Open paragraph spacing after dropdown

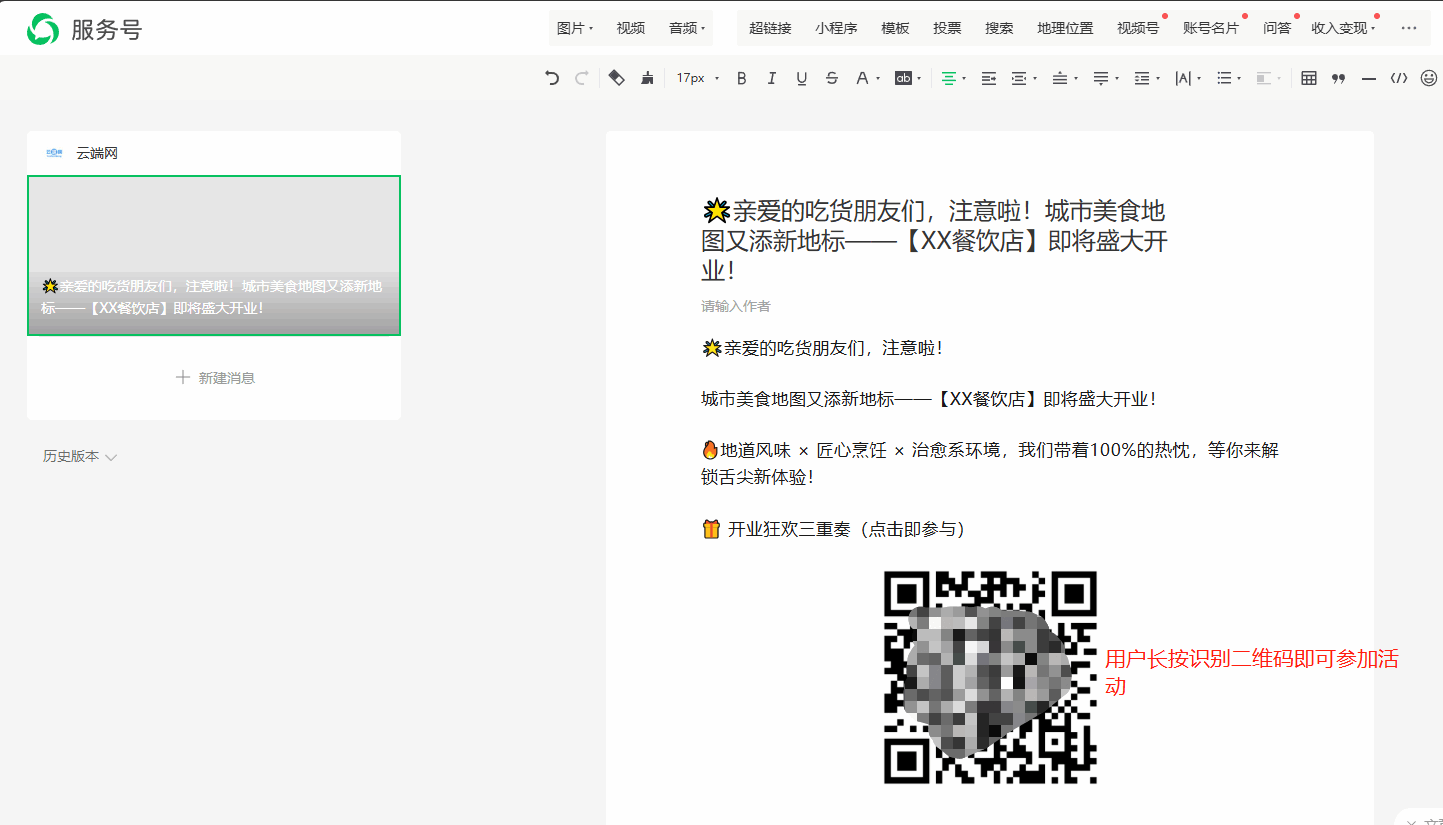click(1105, 78)
